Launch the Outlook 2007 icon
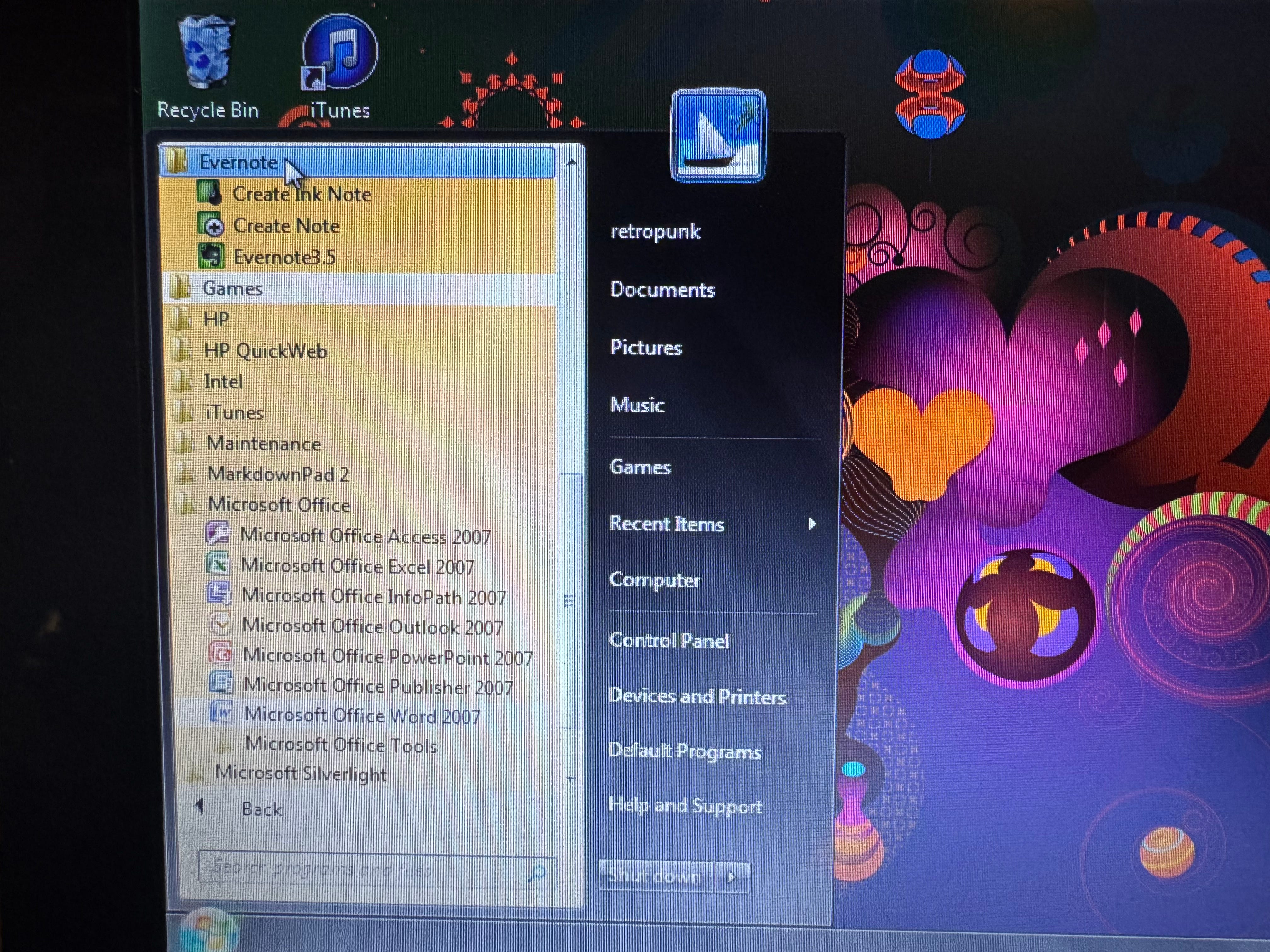Viewport: 1270px width, 952px height. click(220, 624)
